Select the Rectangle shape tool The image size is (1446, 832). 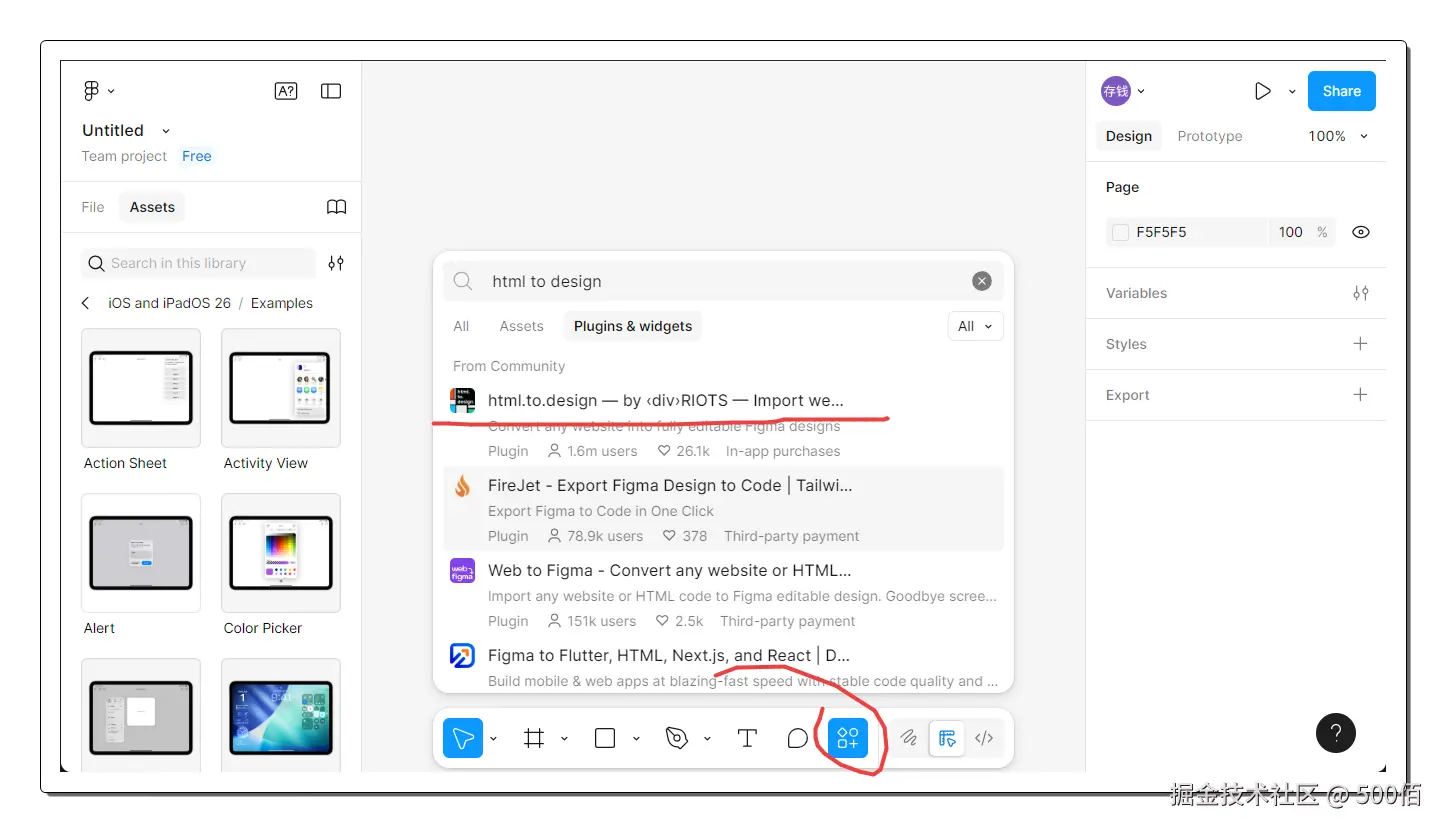(x=605, y=738)
